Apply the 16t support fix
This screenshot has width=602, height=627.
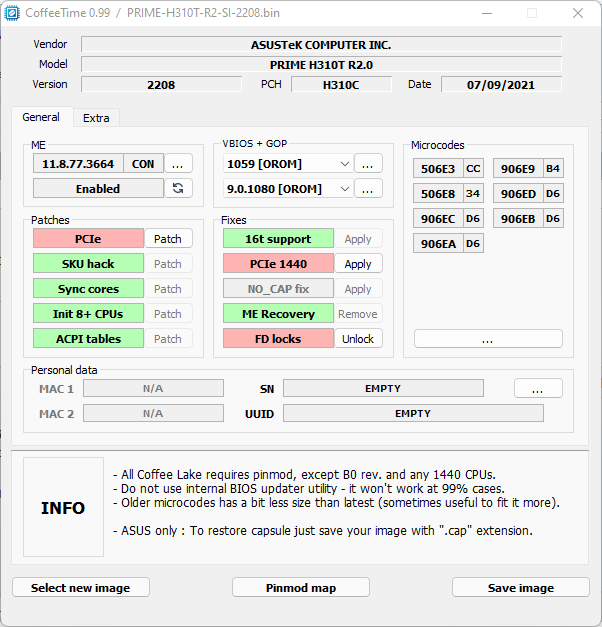coord(358,239)
